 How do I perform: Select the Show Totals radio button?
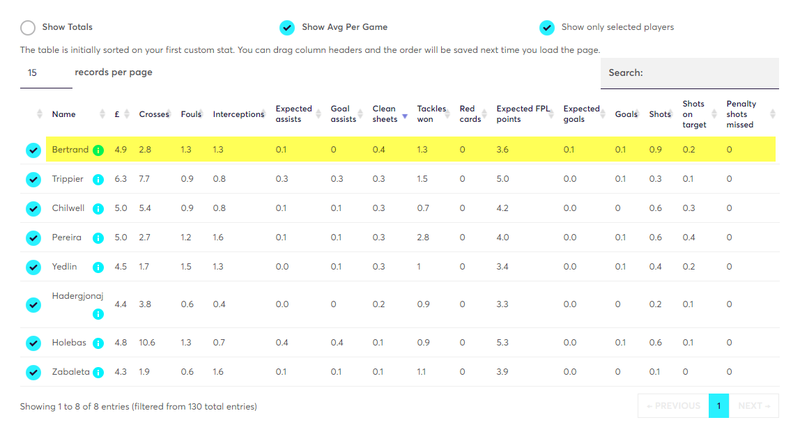coord(28,28)
